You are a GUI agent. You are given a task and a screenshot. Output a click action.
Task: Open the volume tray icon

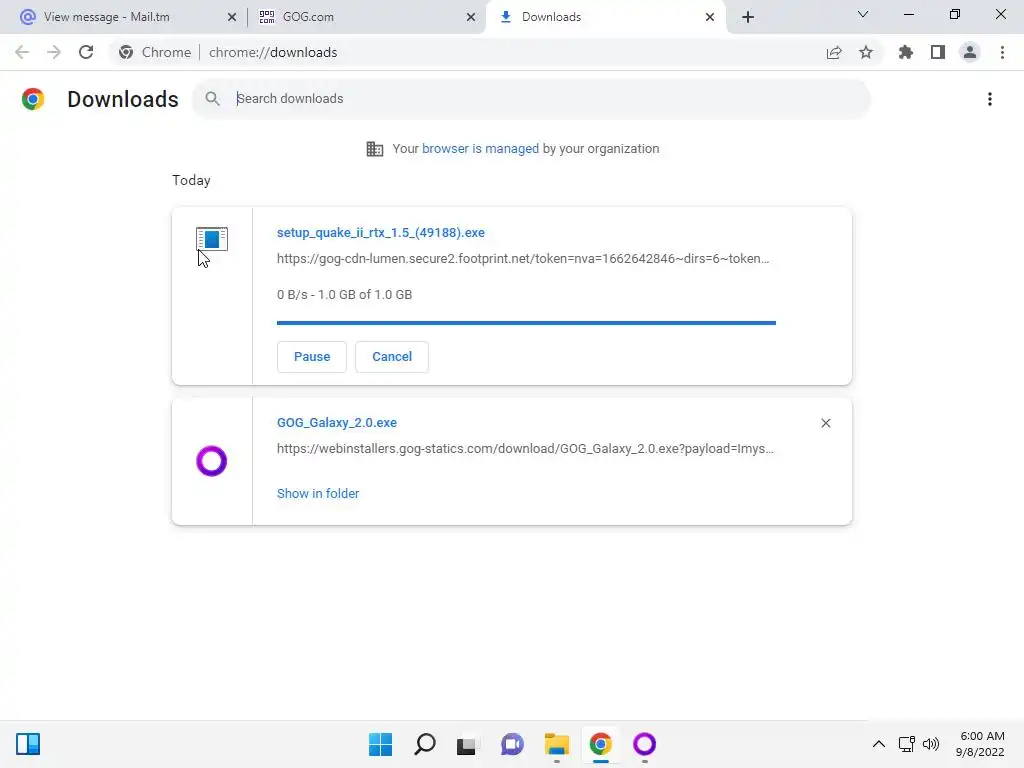tap(931, 744)
